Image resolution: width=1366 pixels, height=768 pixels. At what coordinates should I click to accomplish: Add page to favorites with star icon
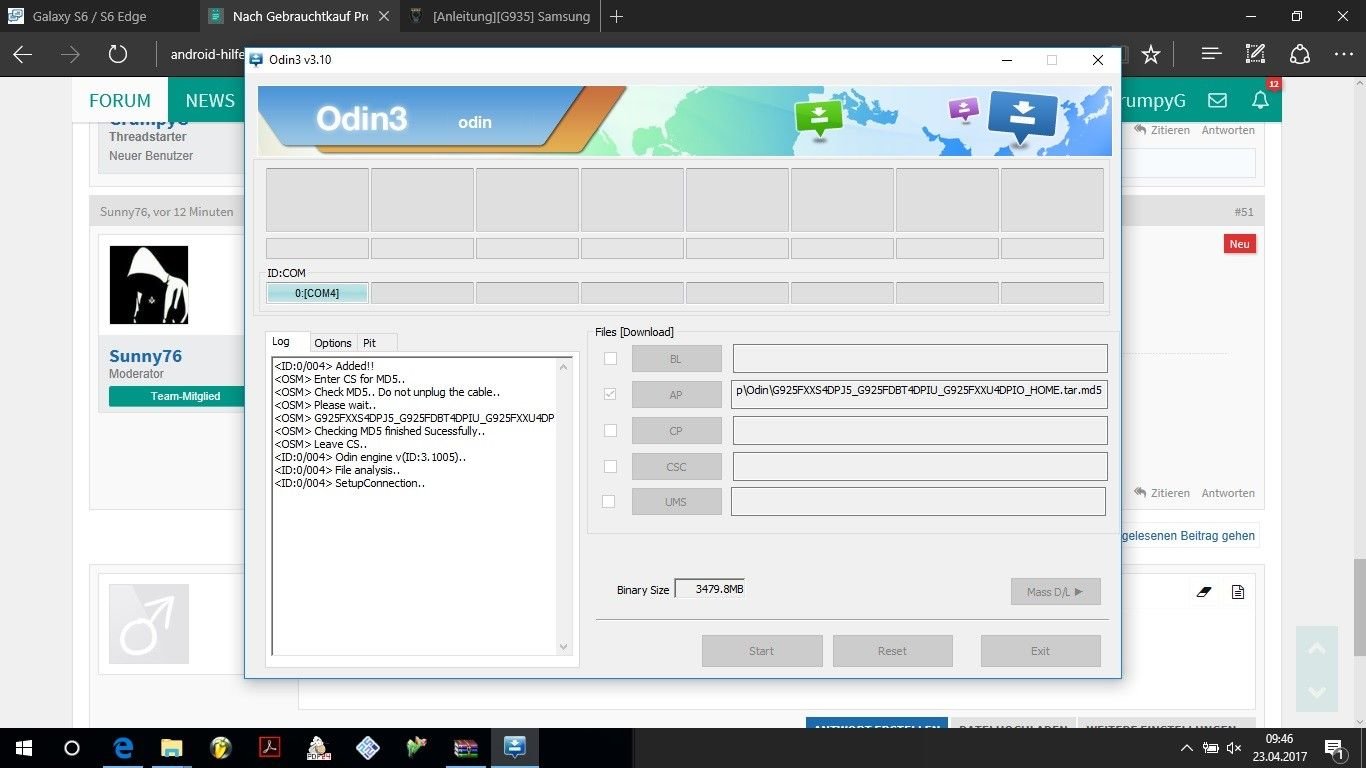pyautogui.click(x=1151, y=54)
